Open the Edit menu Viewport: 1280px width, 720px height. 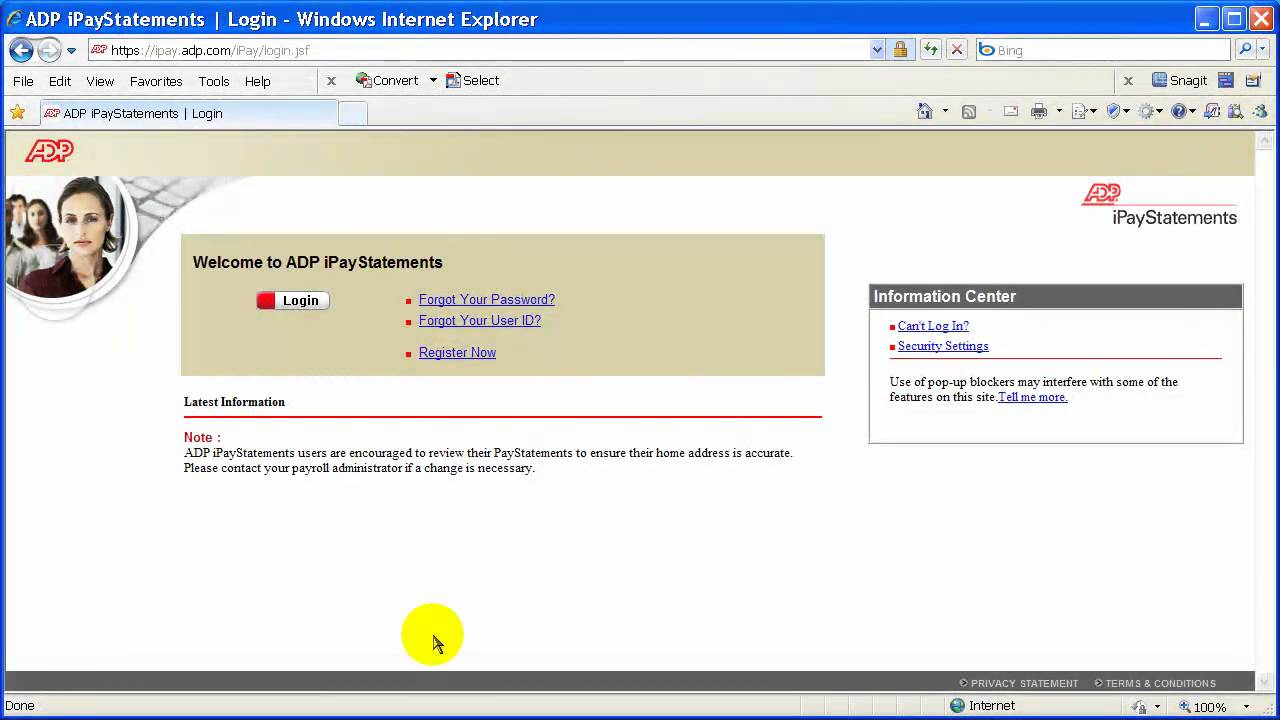(x=60, y=81)
